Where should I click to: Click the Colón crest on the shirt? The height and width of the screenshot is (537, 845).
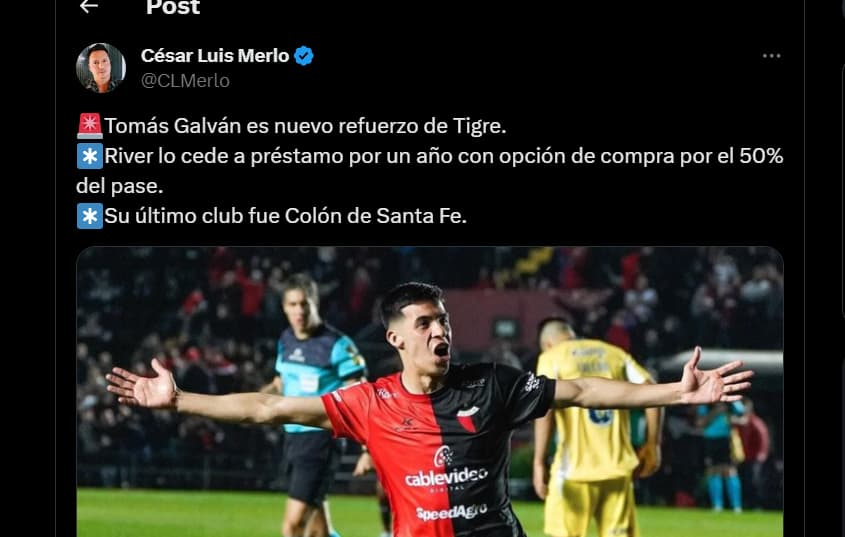[467, 419]
